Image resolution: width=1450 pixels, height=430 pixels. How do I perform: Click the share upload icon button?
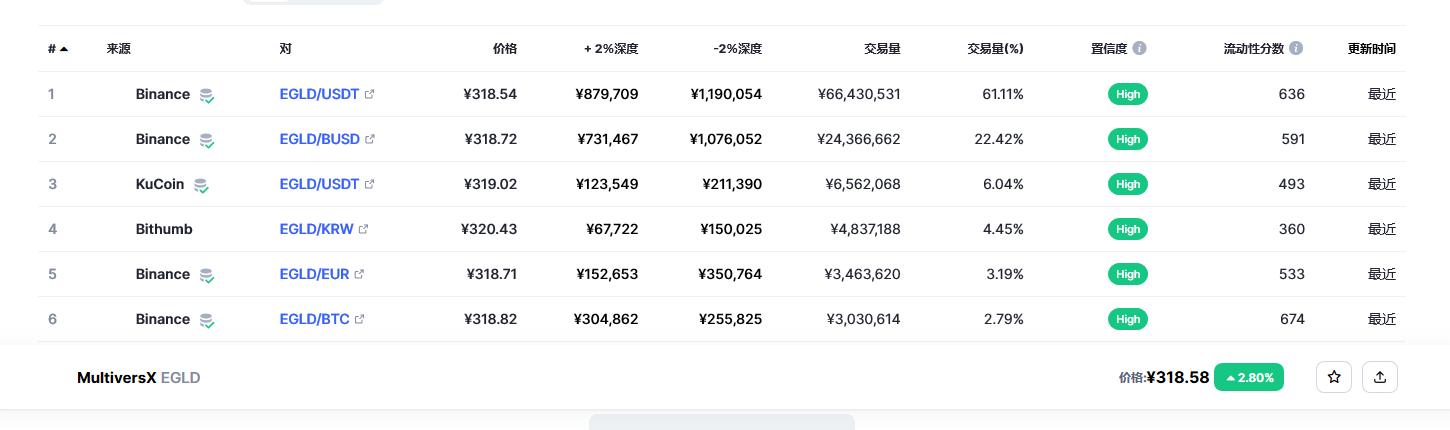pos(1380,377)
